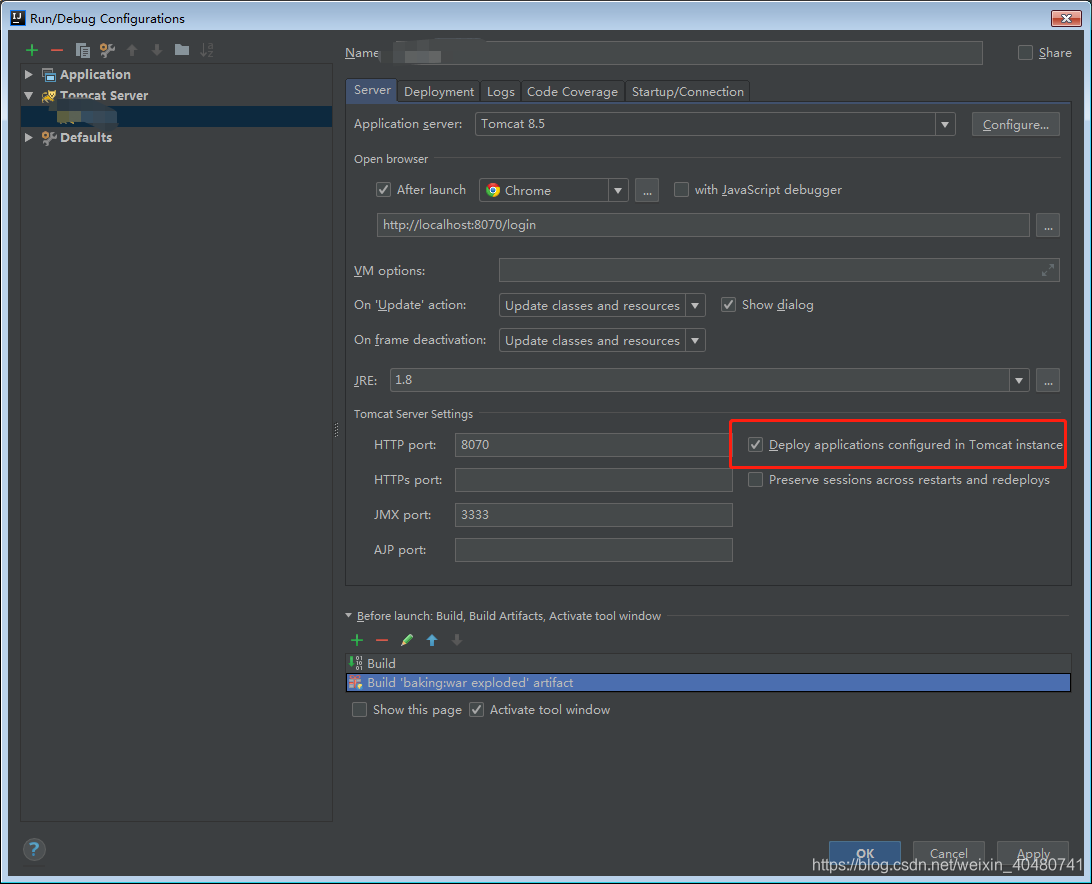Copy configuration icon in left toolbar
1092x884 pixels.
pyautogui.click(x=82, y=50)
